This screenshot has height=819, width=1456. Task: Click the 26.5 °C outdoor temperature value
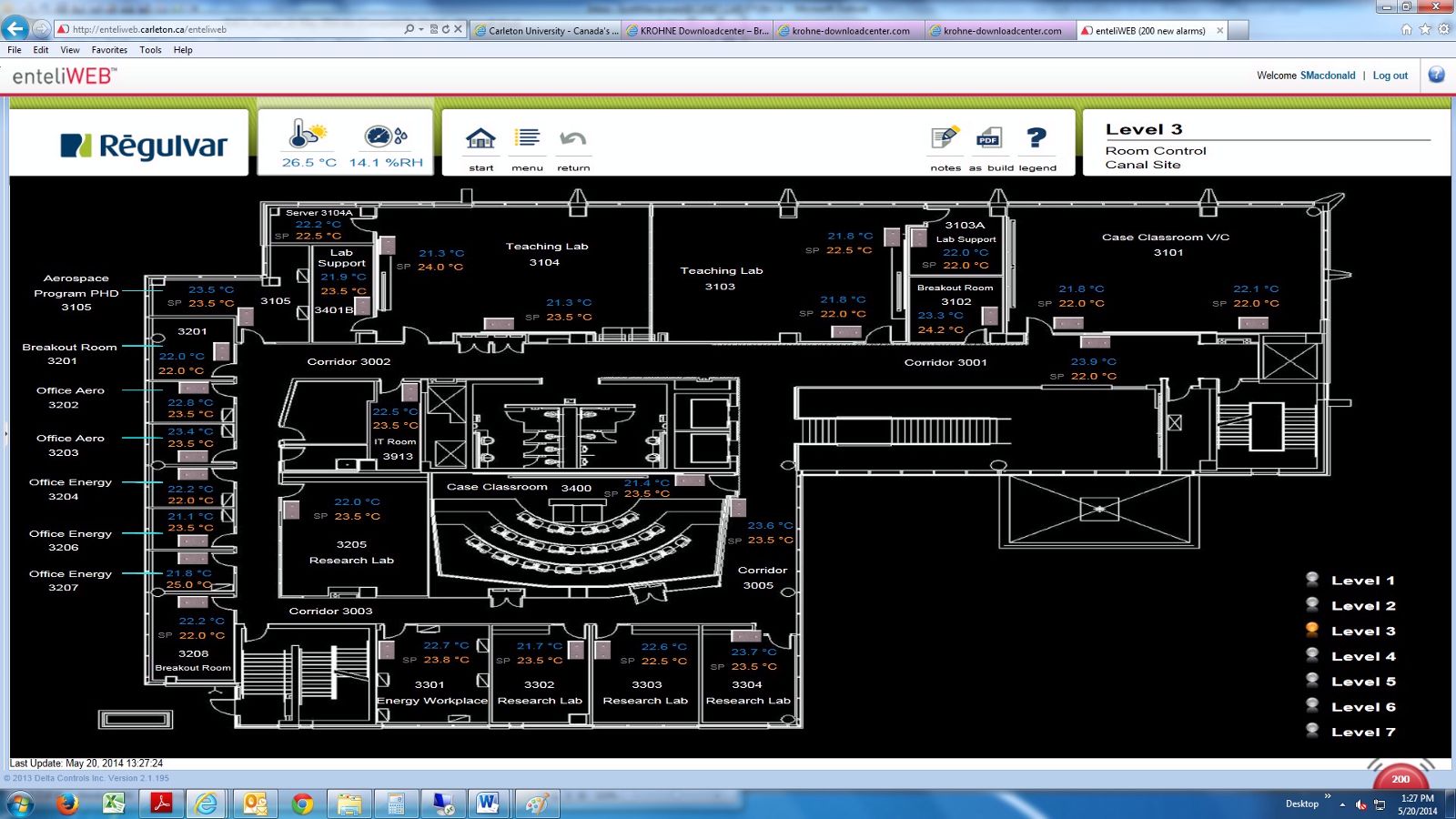coord(309,163)
